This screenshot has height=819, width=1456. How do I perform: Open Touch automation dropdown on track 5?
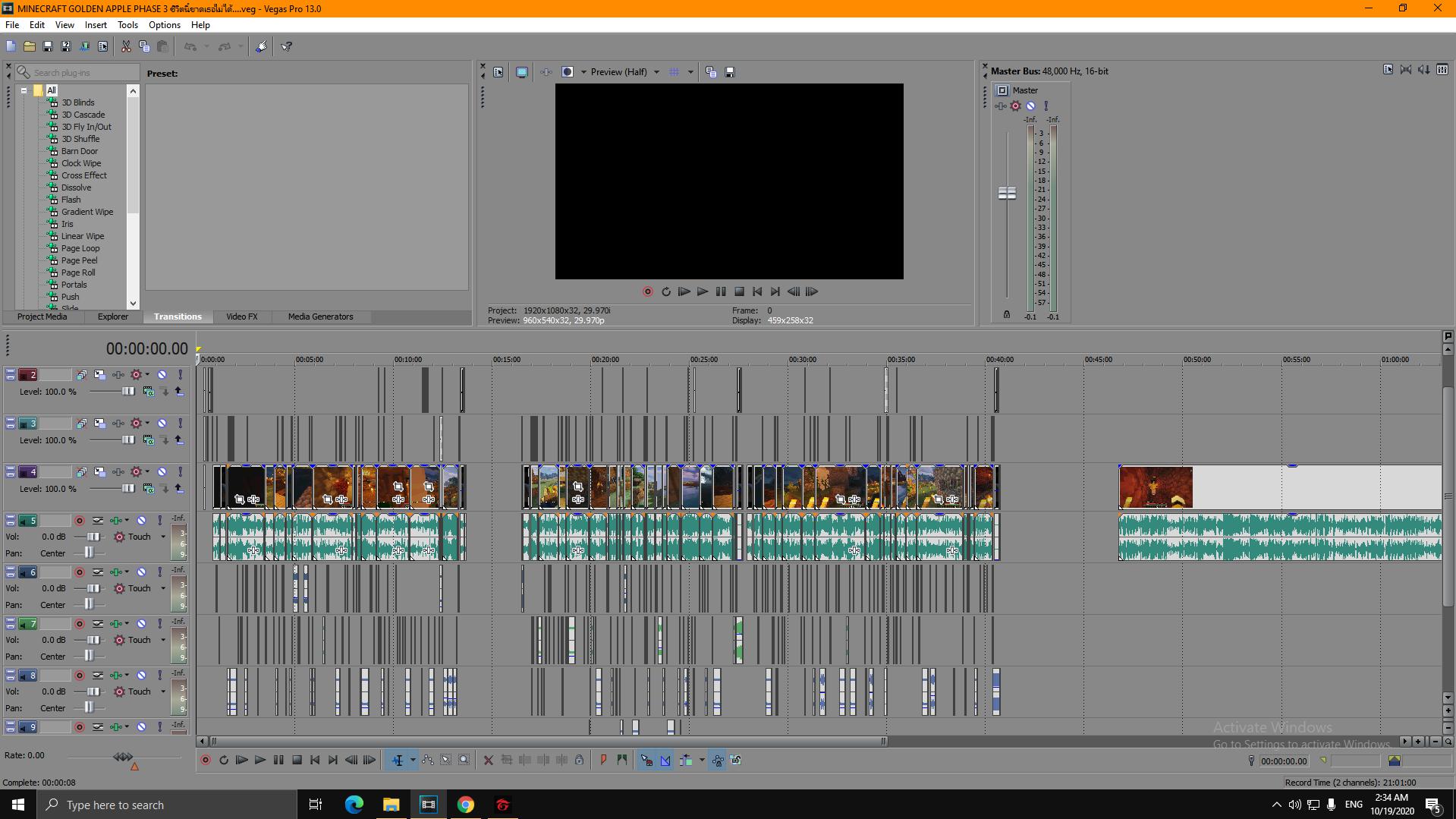pos(162,537)
